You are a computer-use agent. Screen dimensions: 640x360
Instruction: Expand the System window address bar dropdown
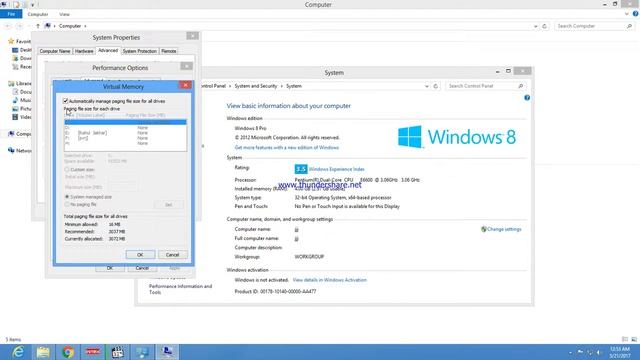pos(427,86)
